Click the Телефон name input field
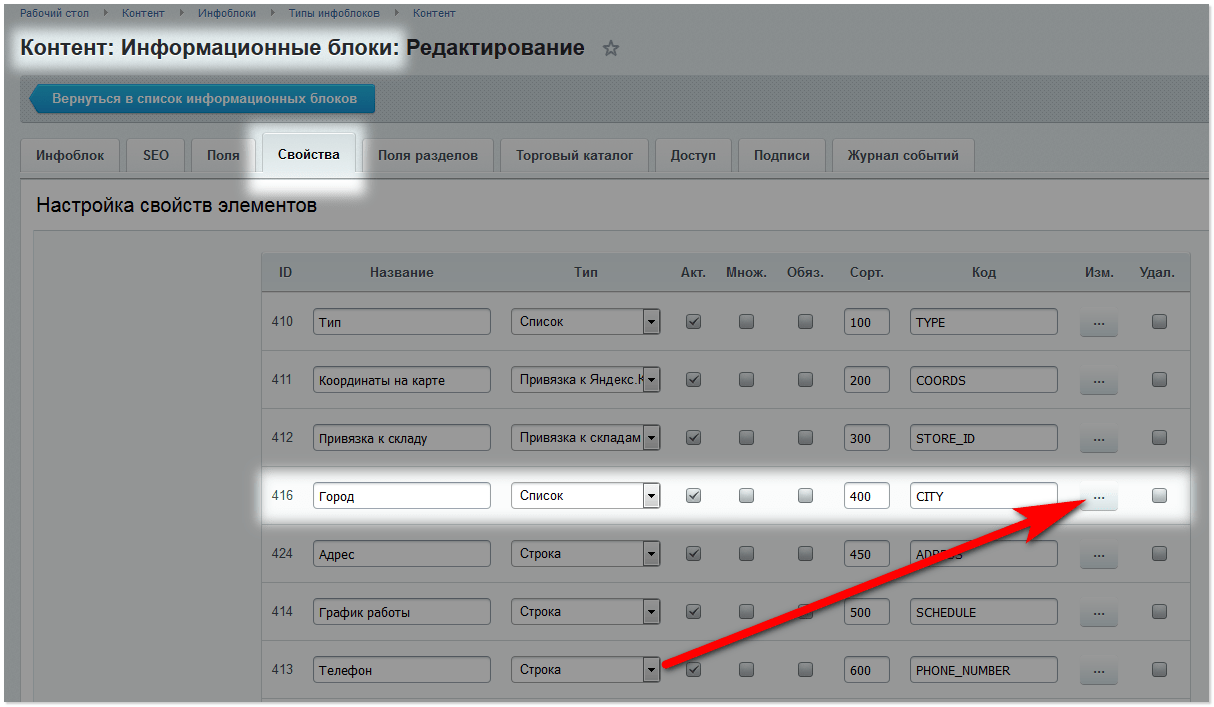 point(402,670)
